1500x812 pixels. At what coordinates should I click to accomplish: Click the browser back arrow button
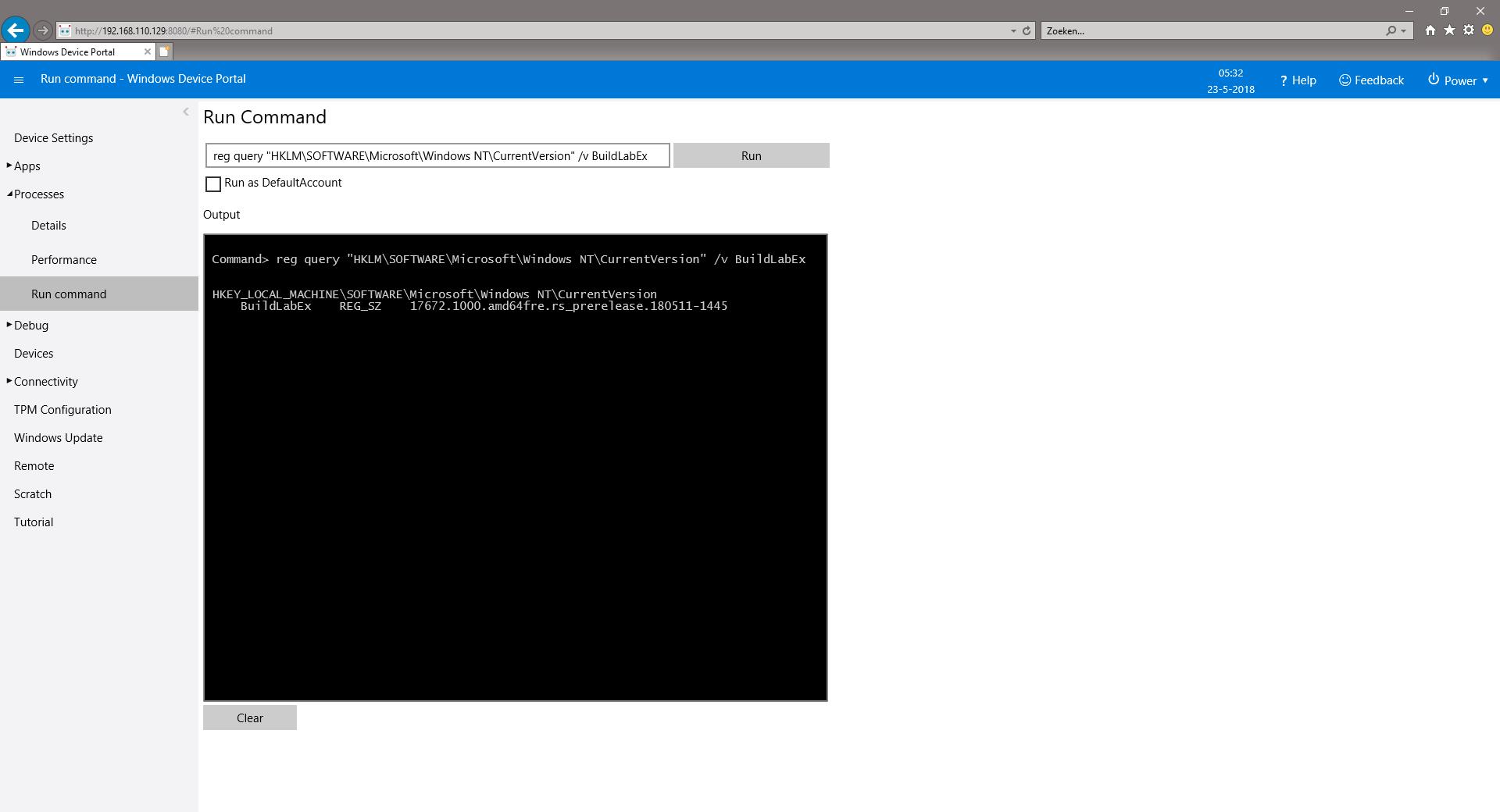click(16, 30)
